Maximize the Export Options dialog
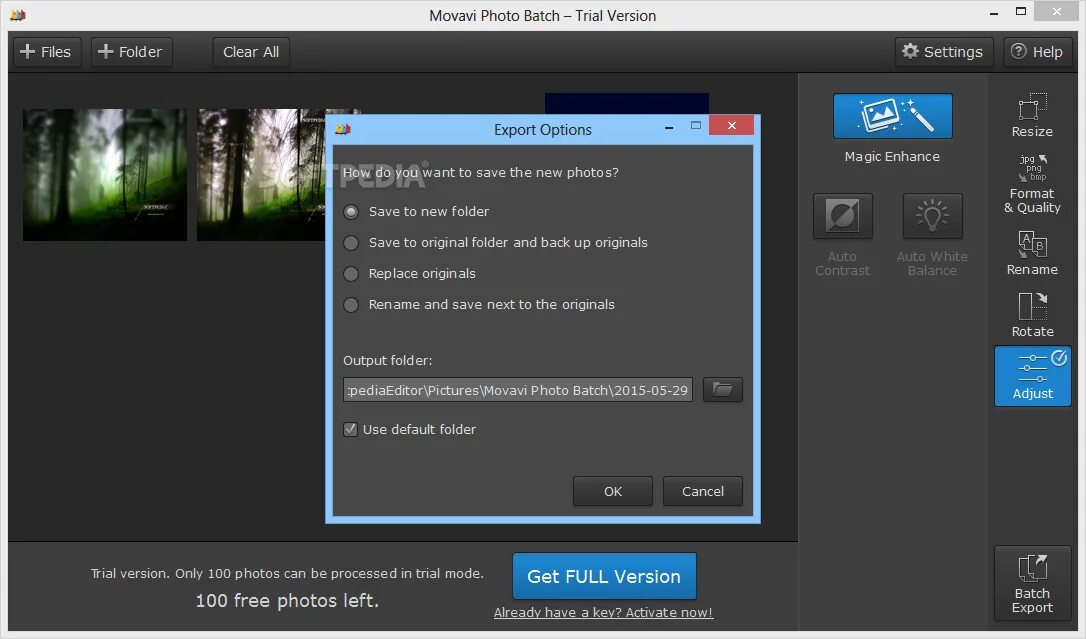1086x639 pixels. click(696, 125)
